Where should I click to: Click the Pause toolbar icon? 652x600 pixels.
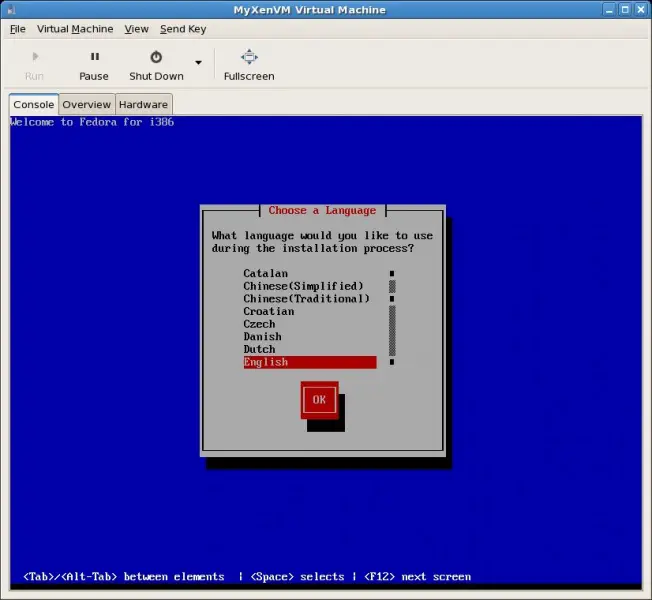click(94, 57)
